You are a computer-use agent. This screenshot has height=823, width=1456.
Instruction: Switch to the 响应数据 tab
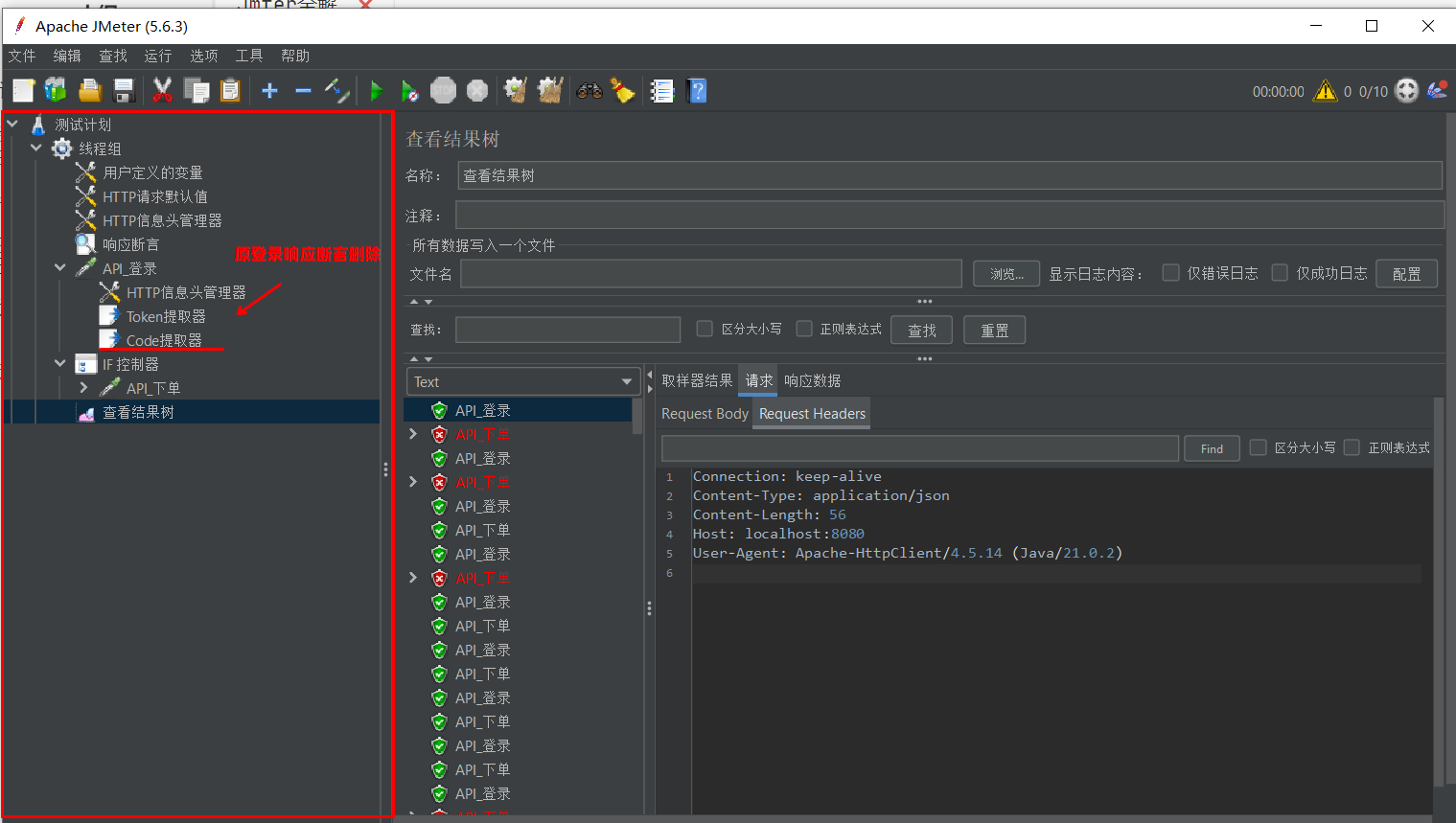(x=812, y=380)
